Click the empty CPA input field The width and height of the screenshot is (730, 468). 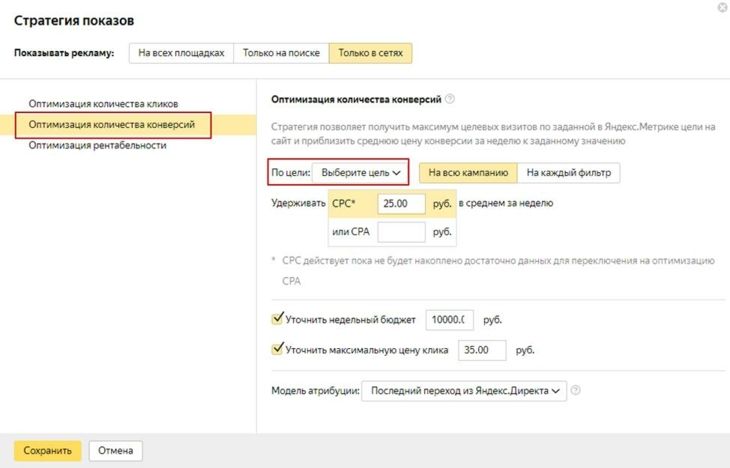[x=401, y=232]
